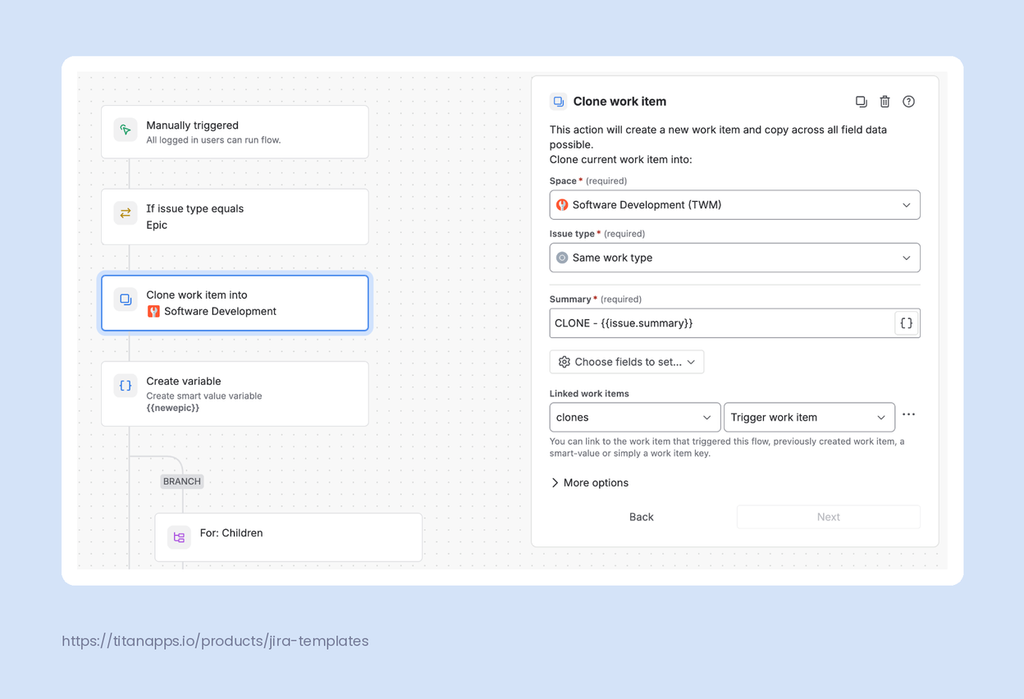The height and width of the screenshot is (699, 1024).
Task: Open the link type dropdown showing clones
Action: pyautogui.click(x=635, y=417)
